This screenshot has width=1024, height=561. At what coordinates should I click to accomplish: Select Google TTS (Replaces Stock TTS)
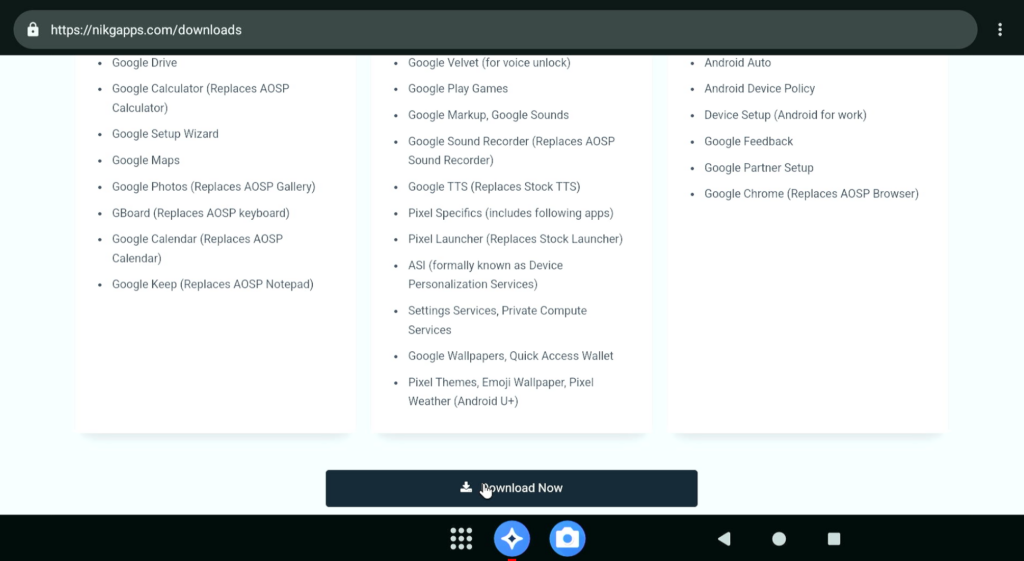(494, 187)
